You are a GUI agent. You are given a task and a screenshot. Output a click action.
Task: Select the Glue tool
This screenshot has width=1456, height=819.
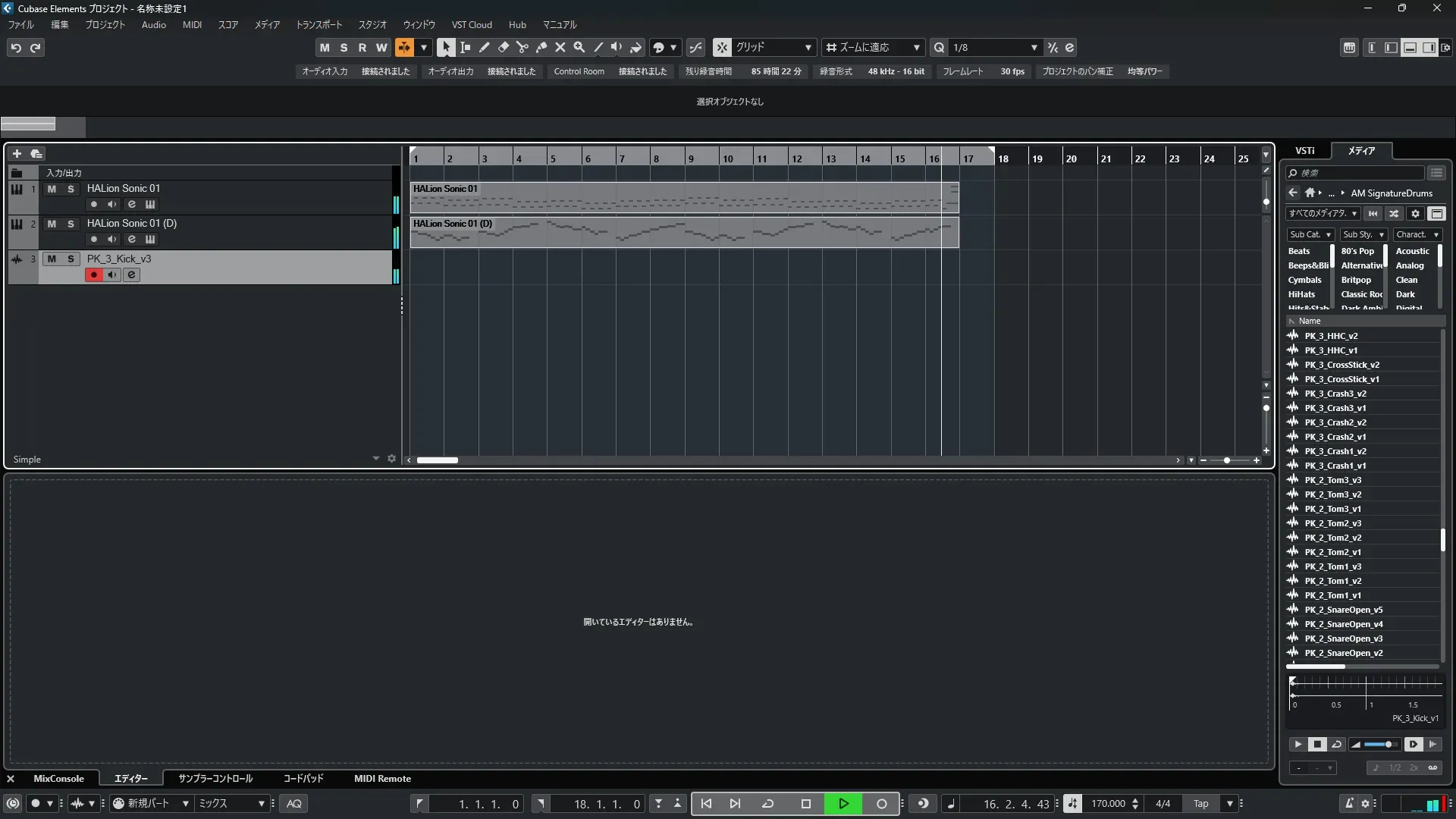coord(541,47)
